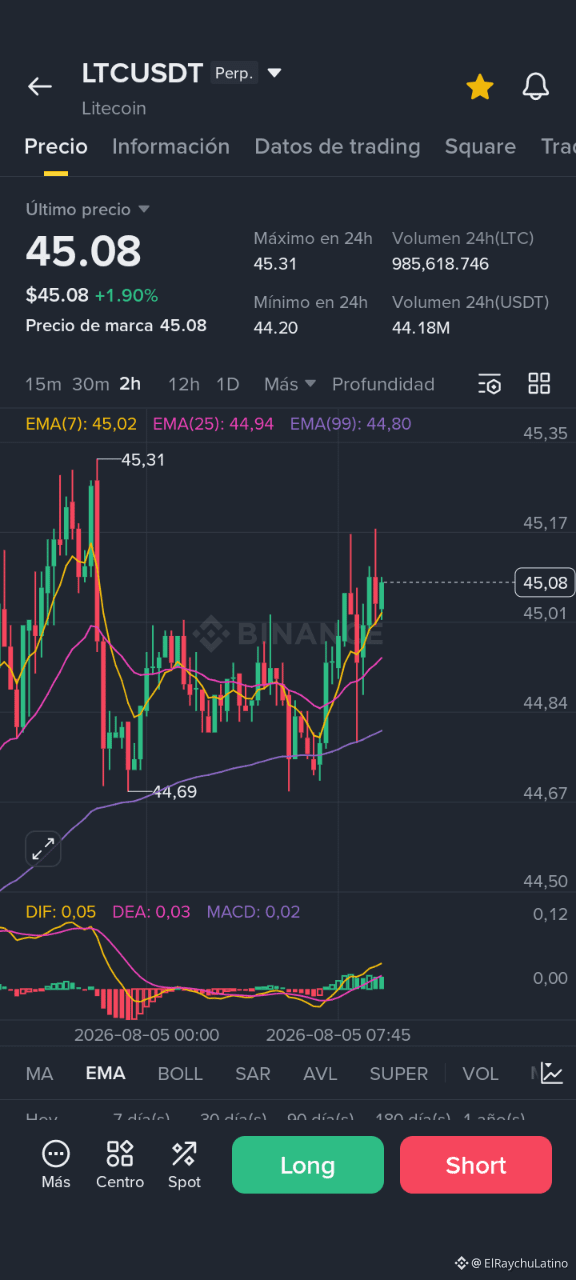Expand the Más timeframe dropdown
Viewport: 576px width, 1280px height.
click(290, 384)
